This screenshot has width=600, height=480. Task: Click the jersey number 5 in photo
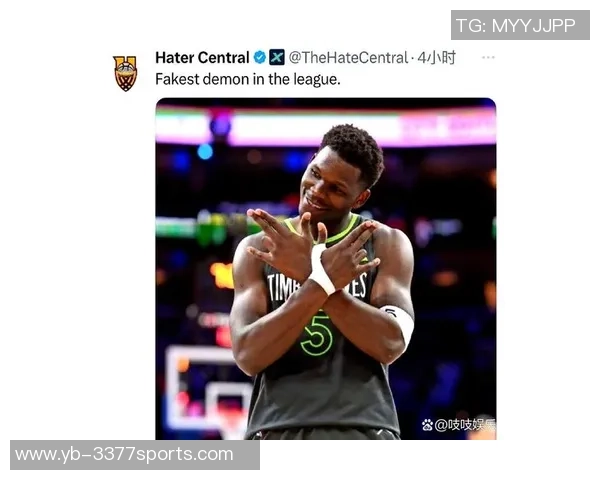coord(316,334)
